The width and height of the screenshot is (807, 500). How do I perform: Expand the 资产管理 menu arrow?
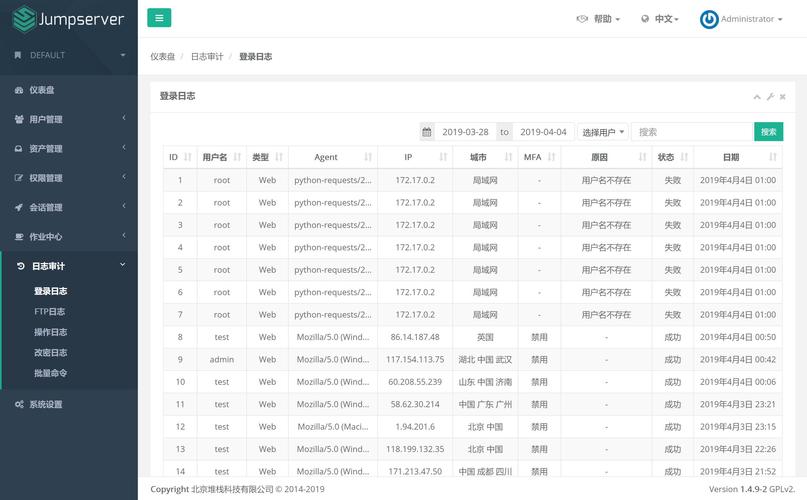[124, 148]
